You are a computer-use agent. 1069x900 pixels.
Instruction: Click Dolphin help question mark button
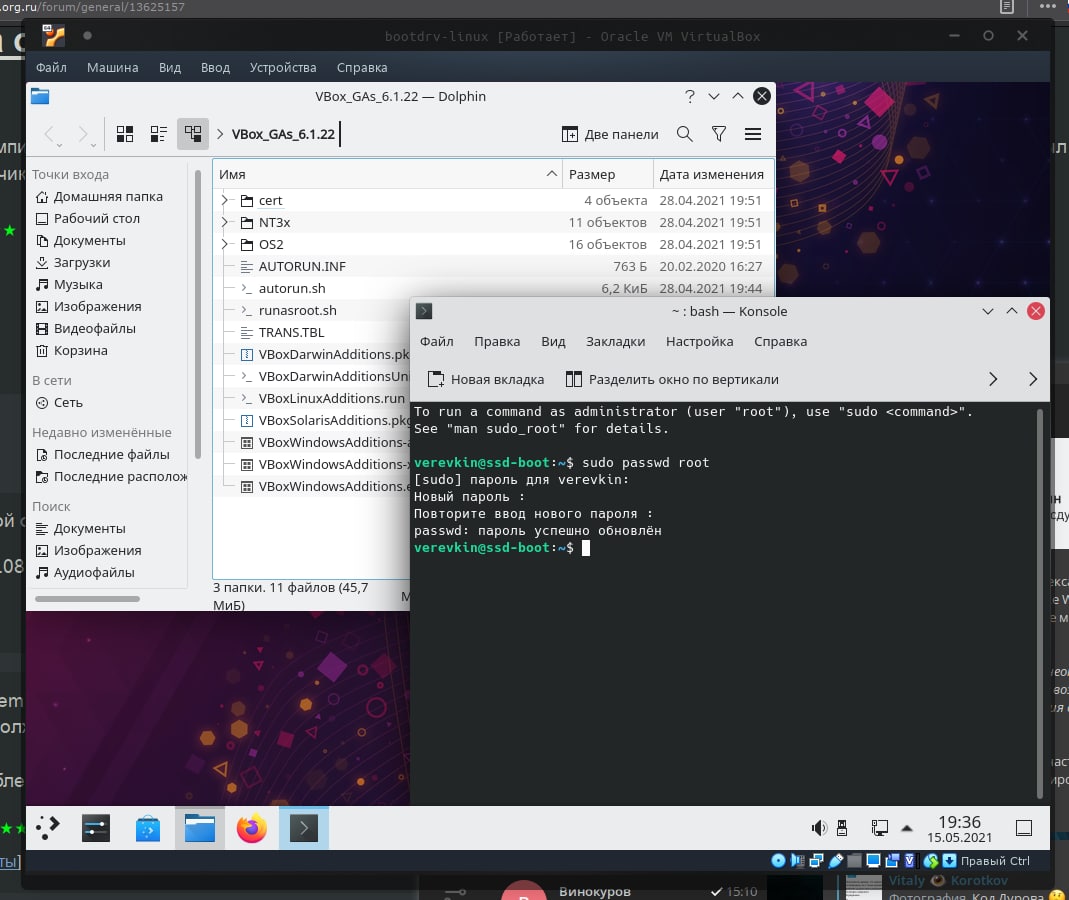pyautogui.click(x=690, y=96)
